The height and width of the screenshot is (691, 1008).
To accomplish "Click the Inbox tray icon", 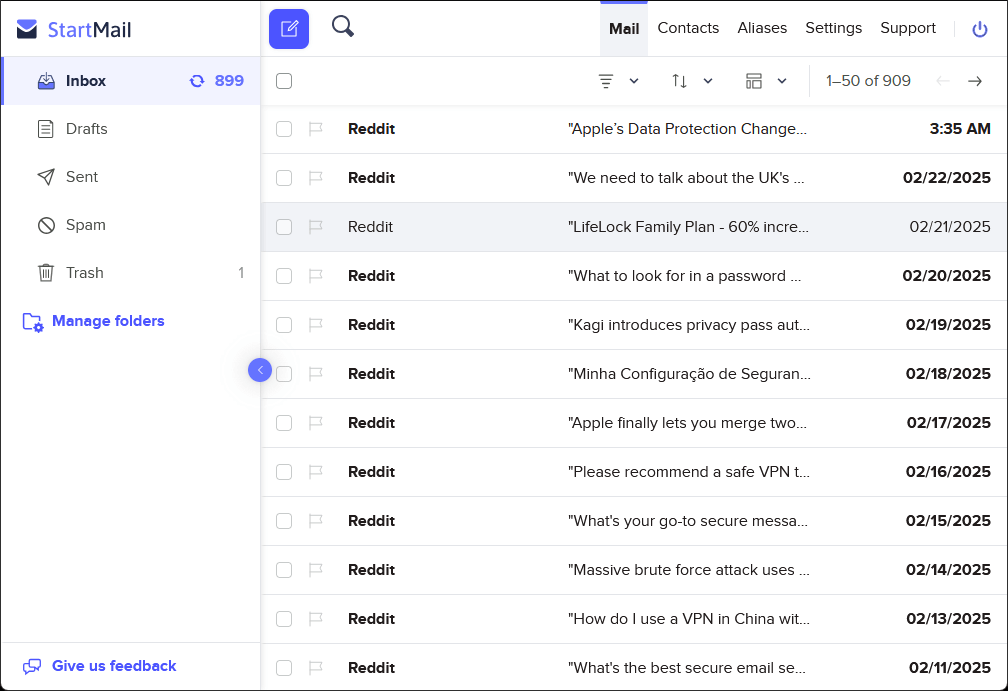I will click(46, 81).
